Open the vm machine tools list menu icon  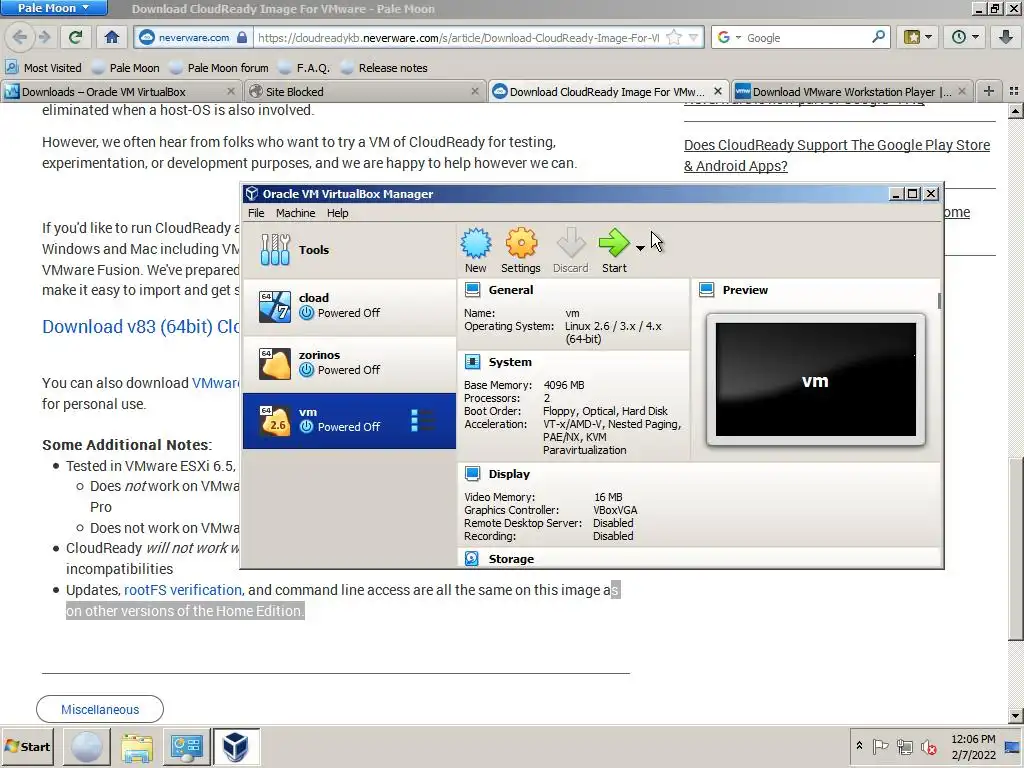tap(423, 421)
